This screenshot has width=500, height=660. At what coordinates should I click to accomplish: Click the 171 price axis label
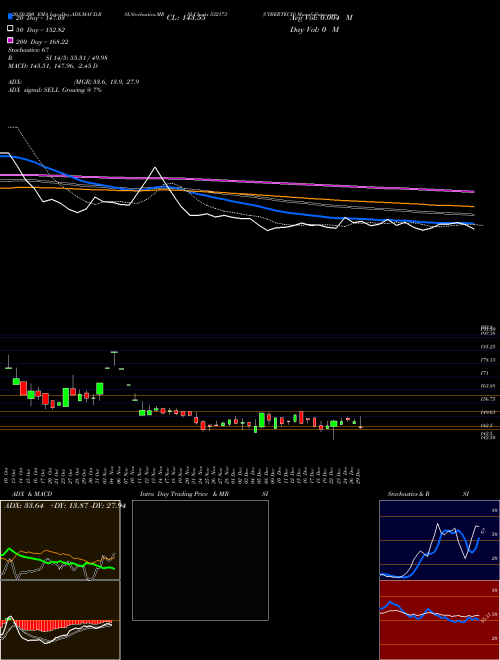(484, 373)
